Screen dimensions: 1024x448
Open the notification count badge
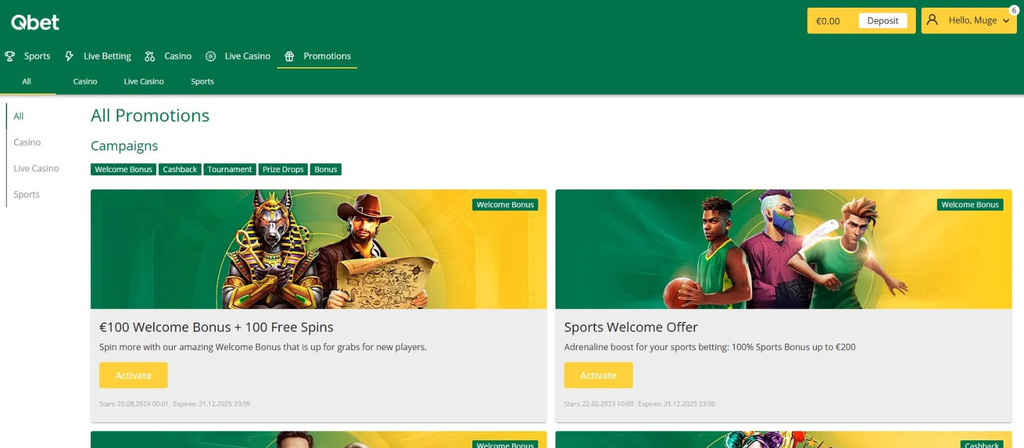(1014, 10)
